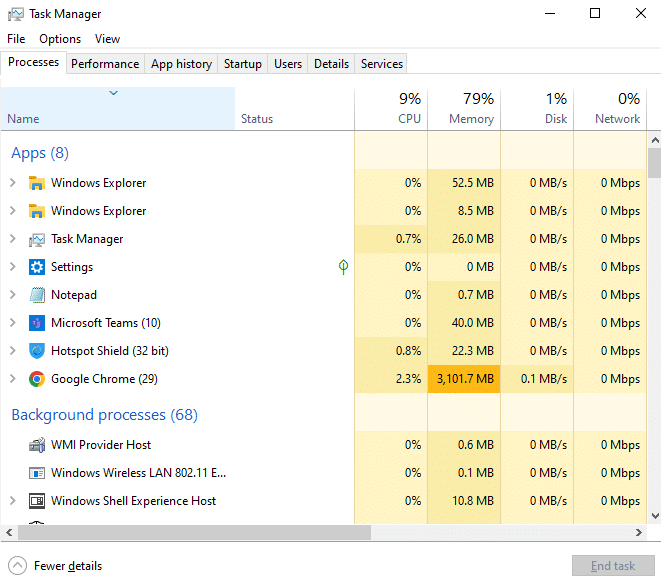Sort processes by CPU column
The height and width of the screenshot is (583, 661).
(391, 108)
